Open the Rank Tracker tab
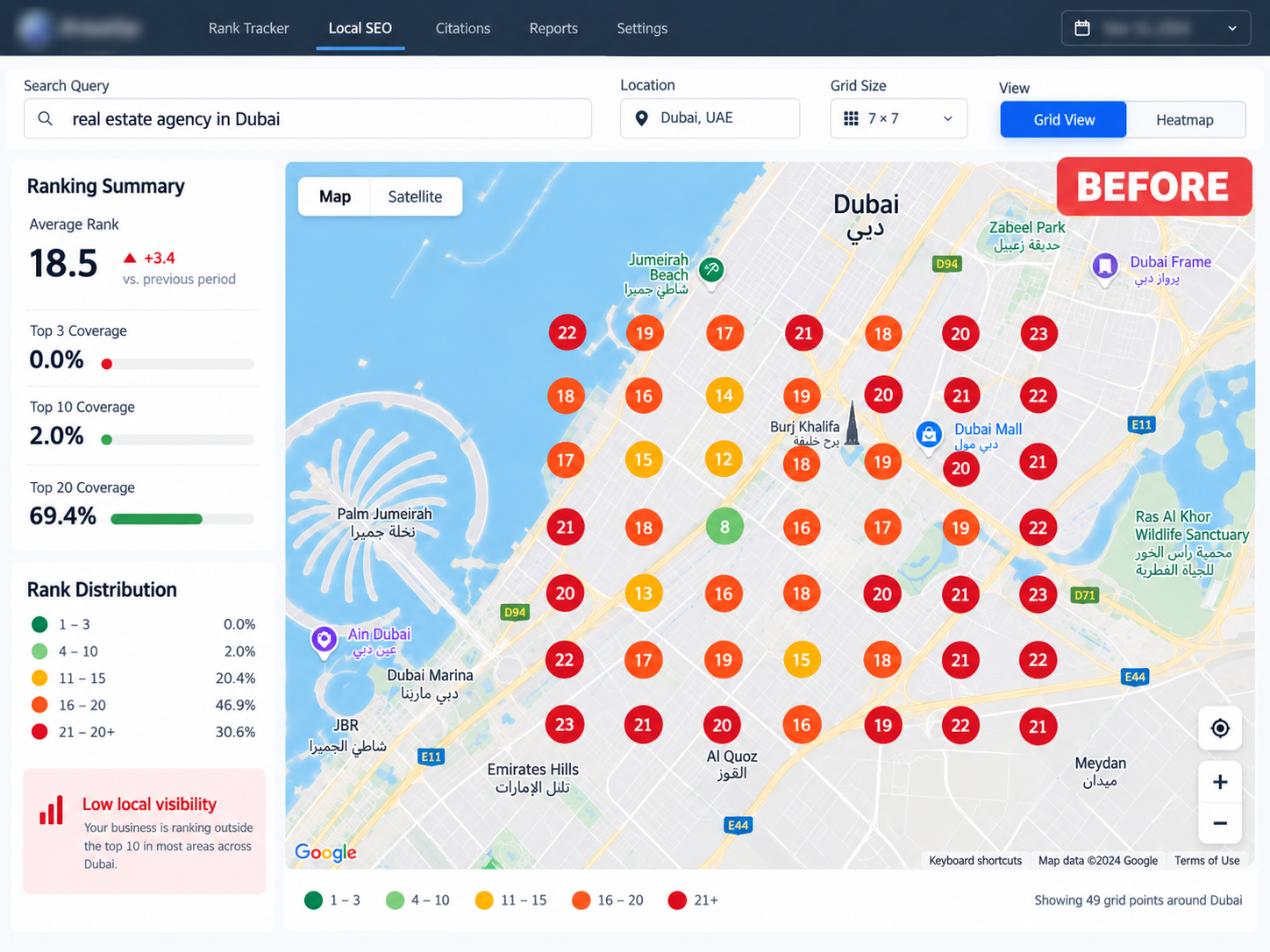 (248, 28)
